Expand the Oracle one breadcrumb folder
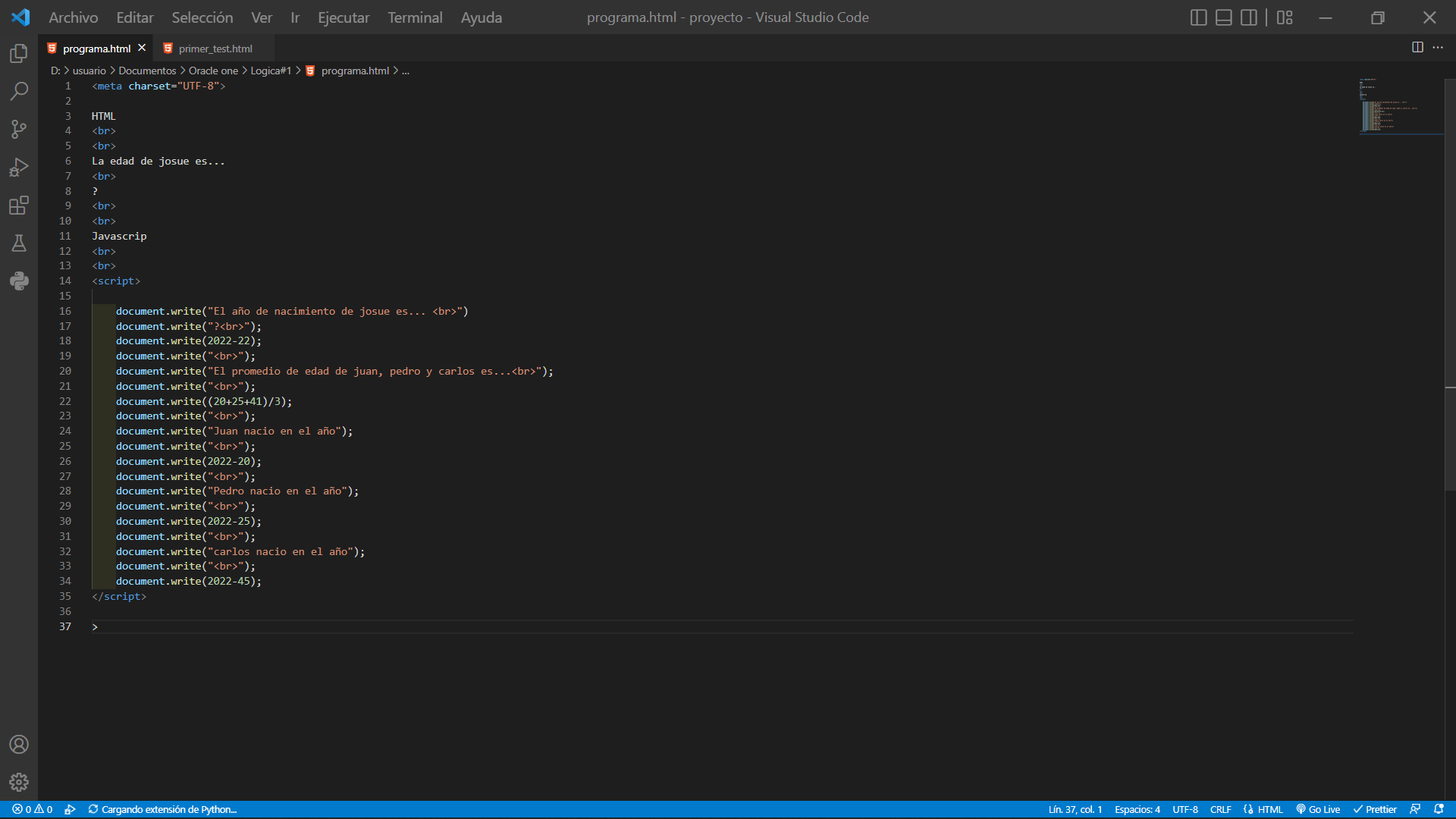 pyautogui.click(x=213, y=71)
